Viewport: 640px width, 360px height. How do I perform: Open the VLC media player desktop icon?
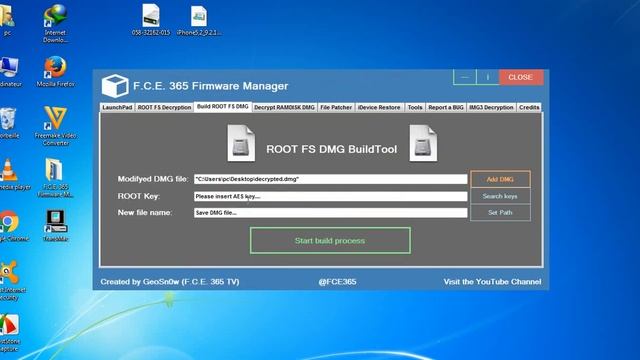click(10, 175)
